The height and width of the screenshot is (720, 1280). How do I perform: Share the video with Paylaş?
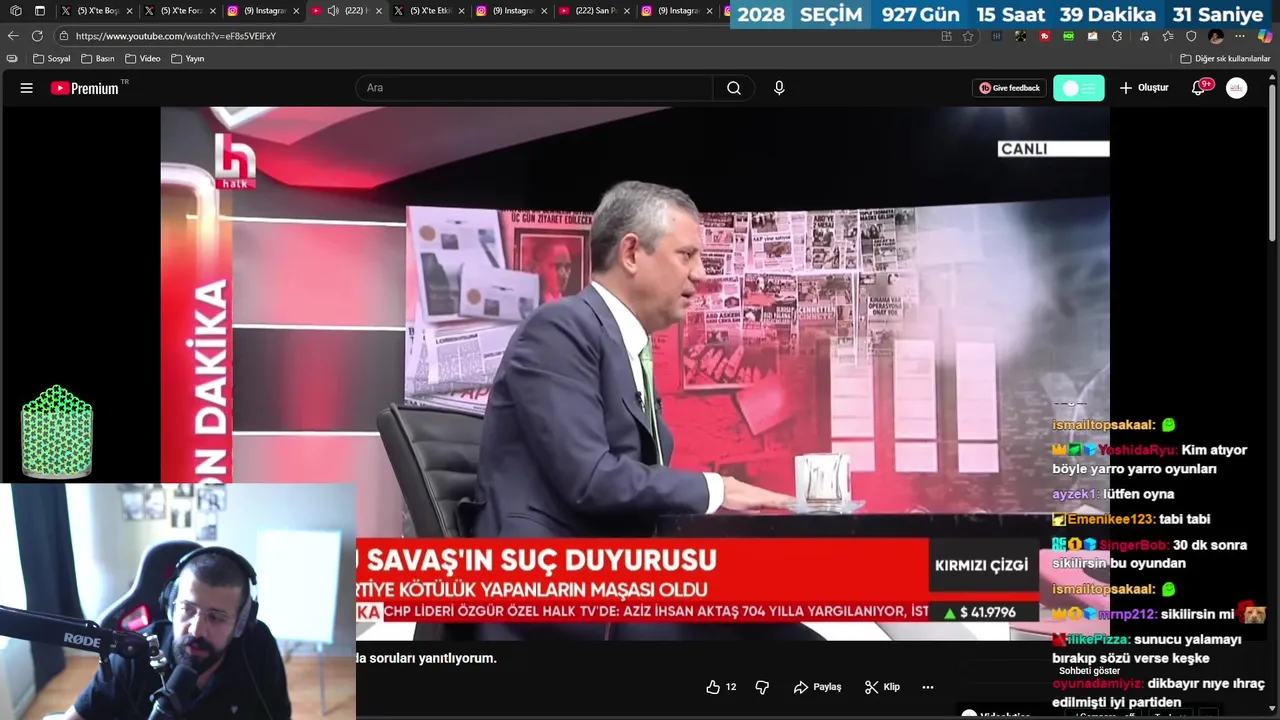[817, 687]
